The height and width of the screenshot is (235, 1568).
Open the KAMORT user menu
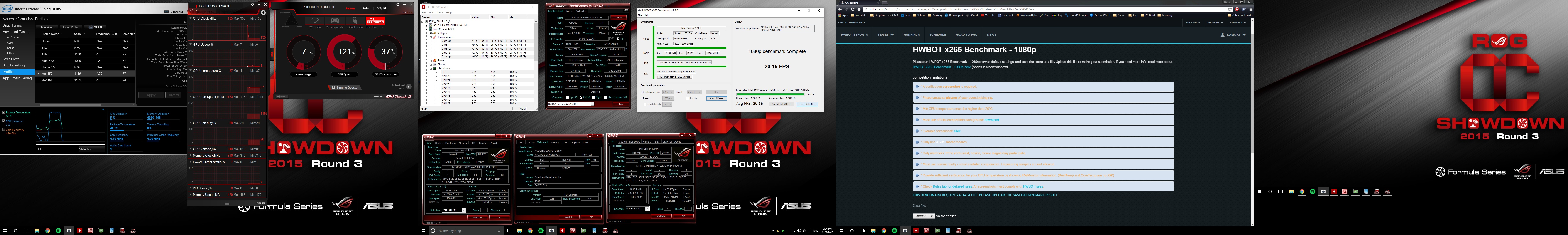[x=1233, y=35]
